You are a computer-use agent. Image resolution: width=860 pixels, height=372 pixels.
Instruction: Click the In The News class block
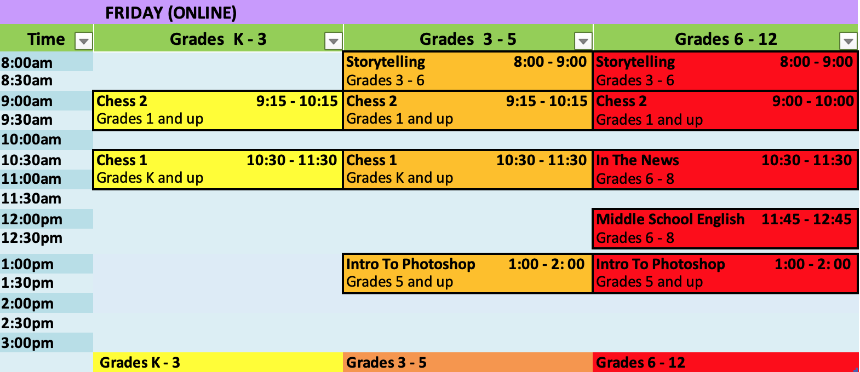tap(726, 170)
